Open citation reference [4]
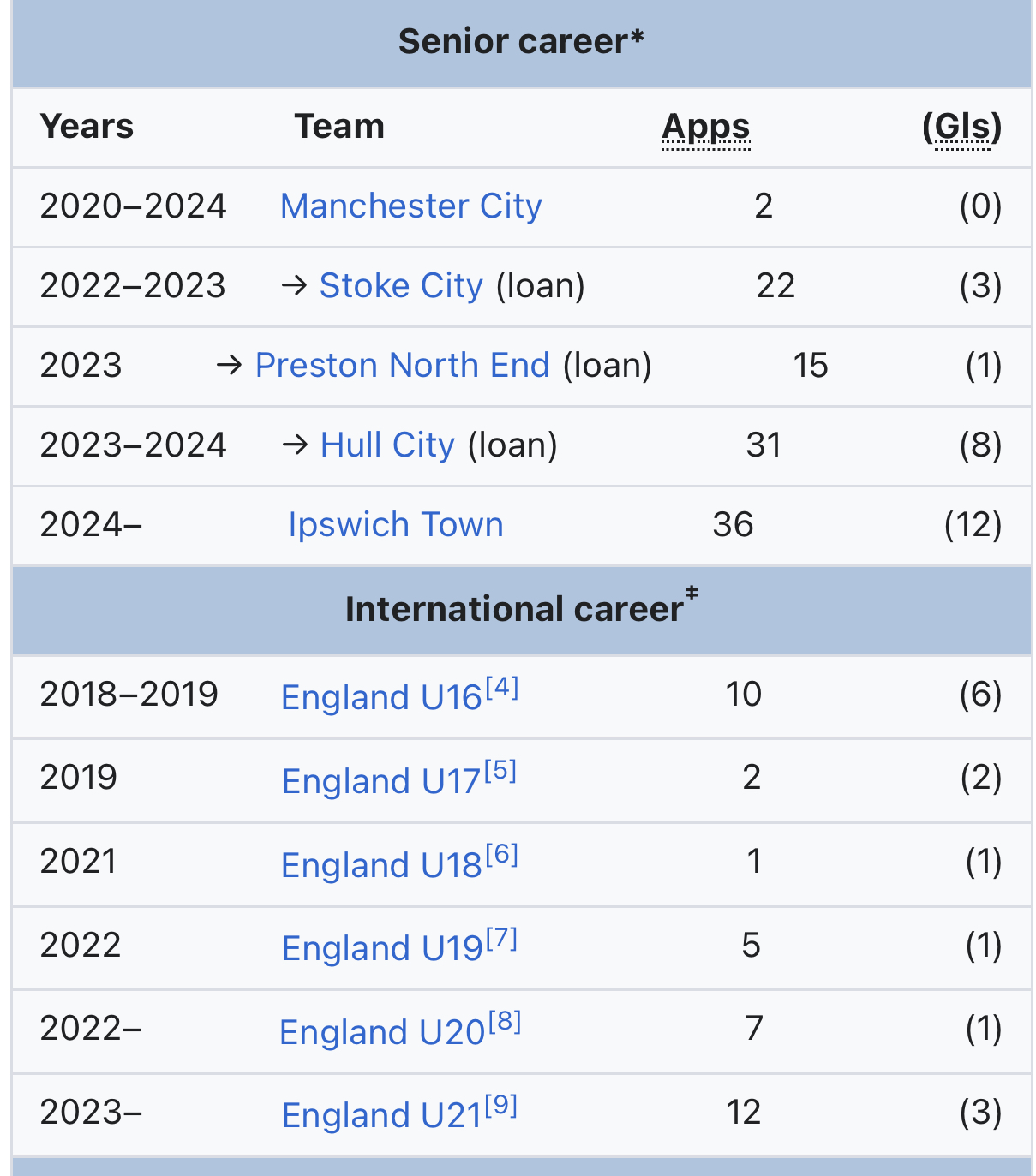This screenshot has height=1176, width=1036. (x=502, y=687)
